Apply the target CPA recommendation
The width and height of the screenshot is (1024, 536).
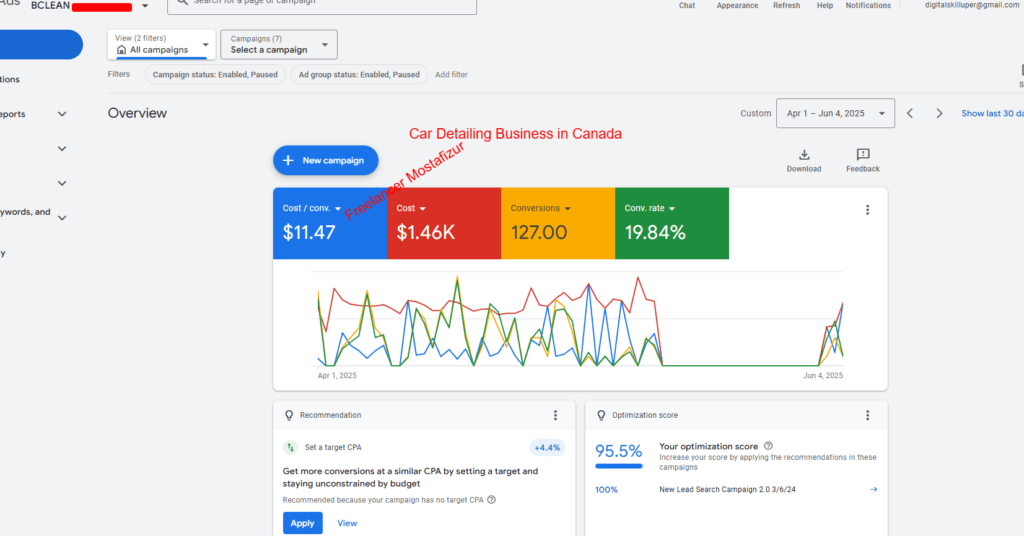pos(302,523)
